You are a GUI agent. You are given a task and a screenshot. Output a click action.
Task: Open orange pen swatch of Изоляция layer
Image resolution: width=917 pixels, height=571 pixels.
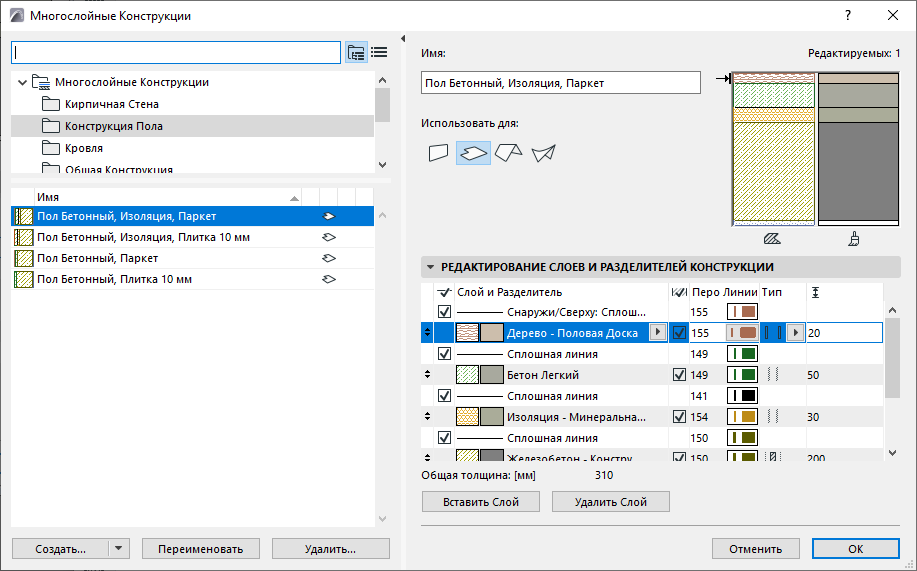click(742, 417)
